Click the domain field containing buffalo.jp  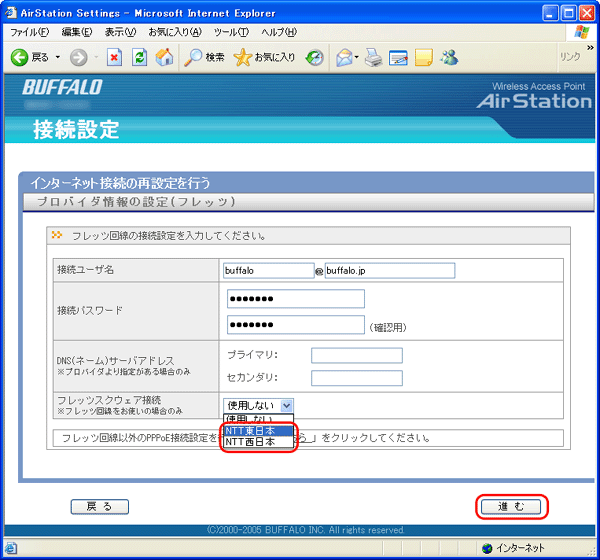390,271
